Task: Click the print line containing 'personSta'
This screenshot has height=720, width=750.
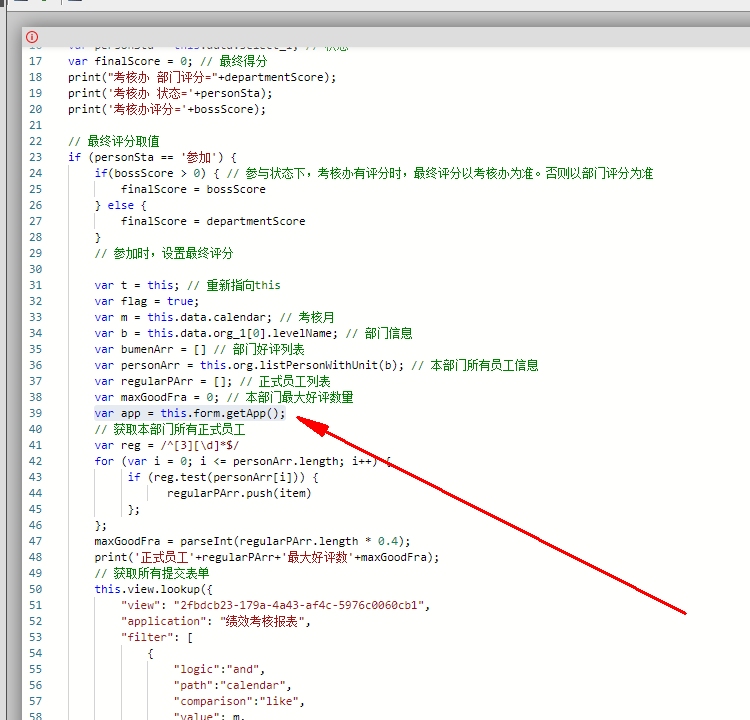Action: coord(170,93)
